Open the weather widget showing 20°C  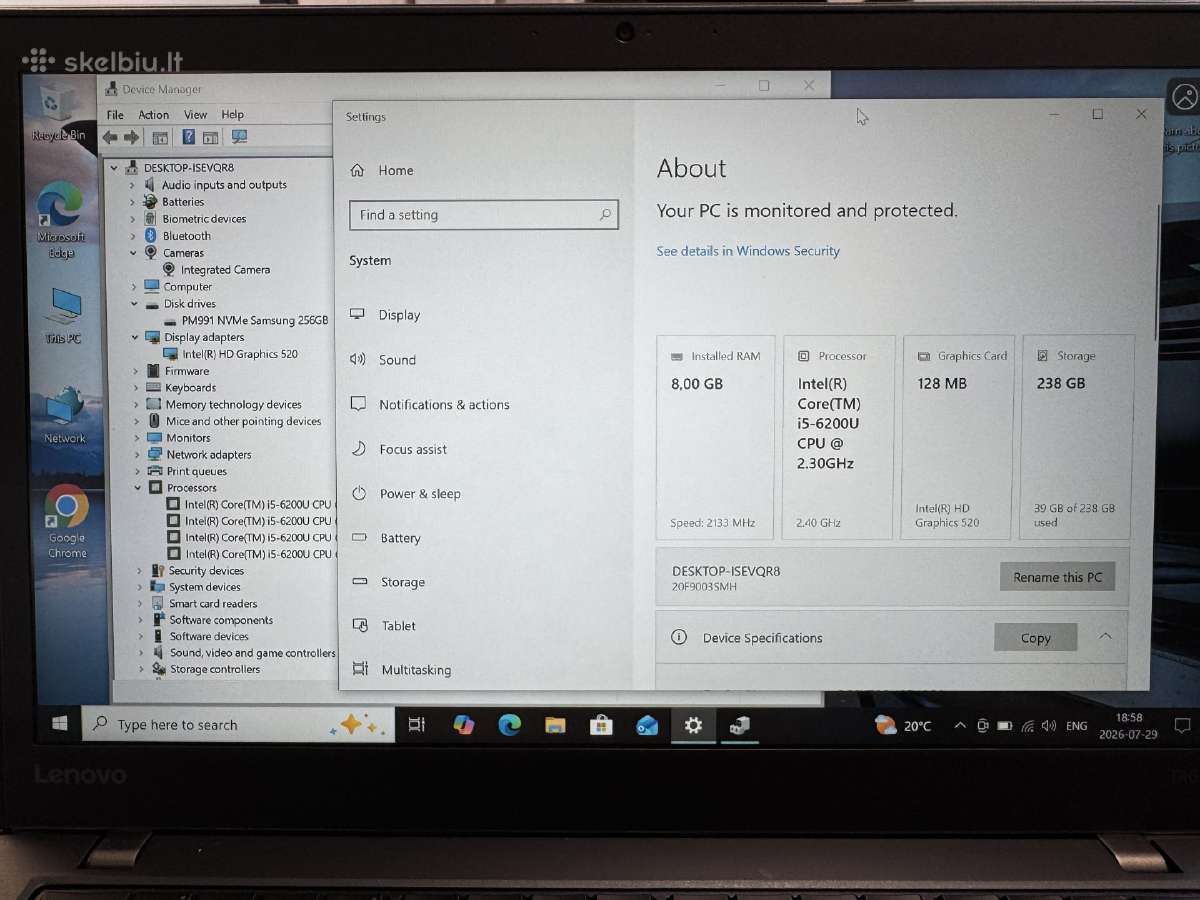(903, 725)
